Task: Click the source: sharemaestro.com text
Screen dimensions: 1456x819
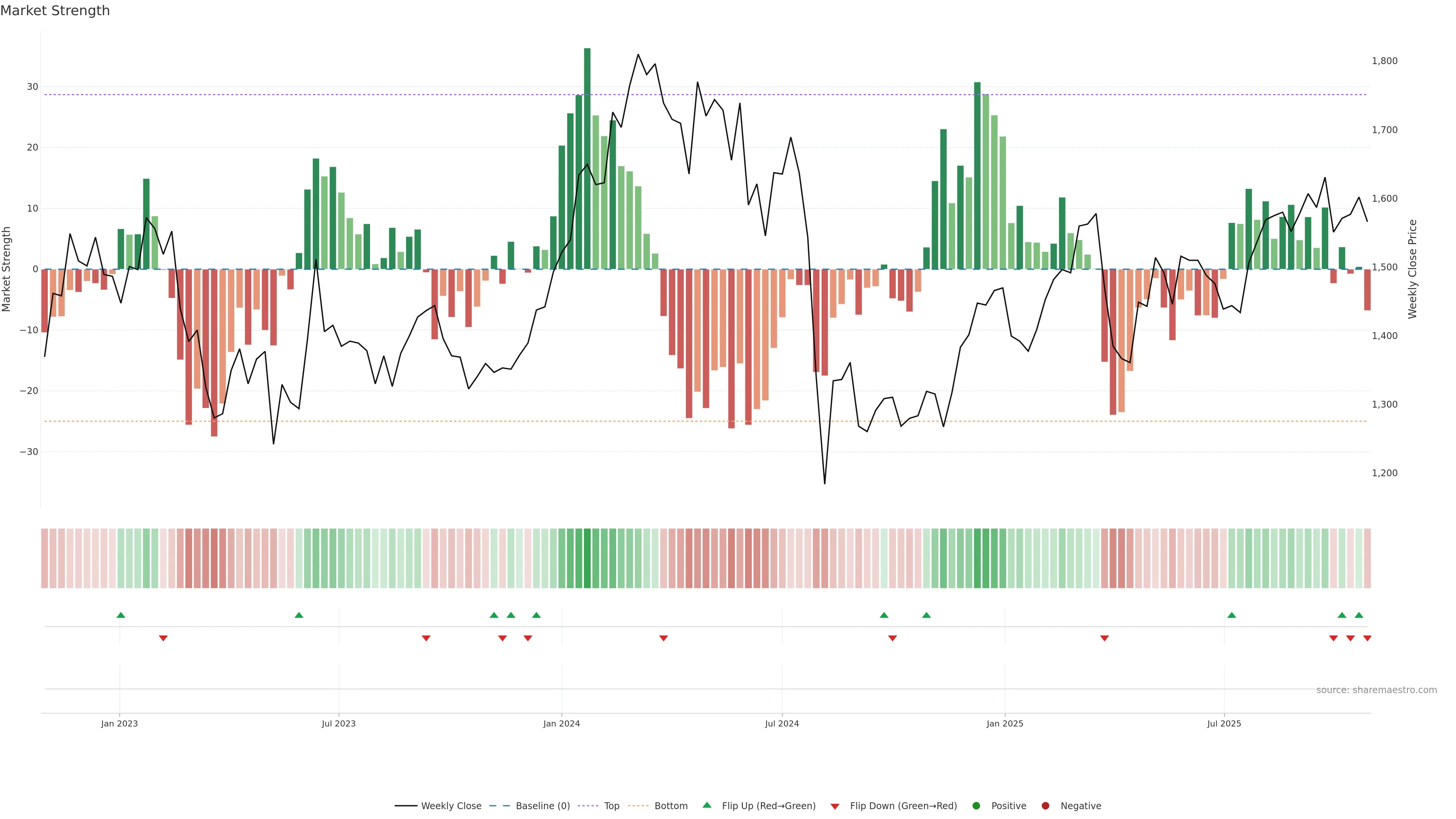Action: [1376, 690]
